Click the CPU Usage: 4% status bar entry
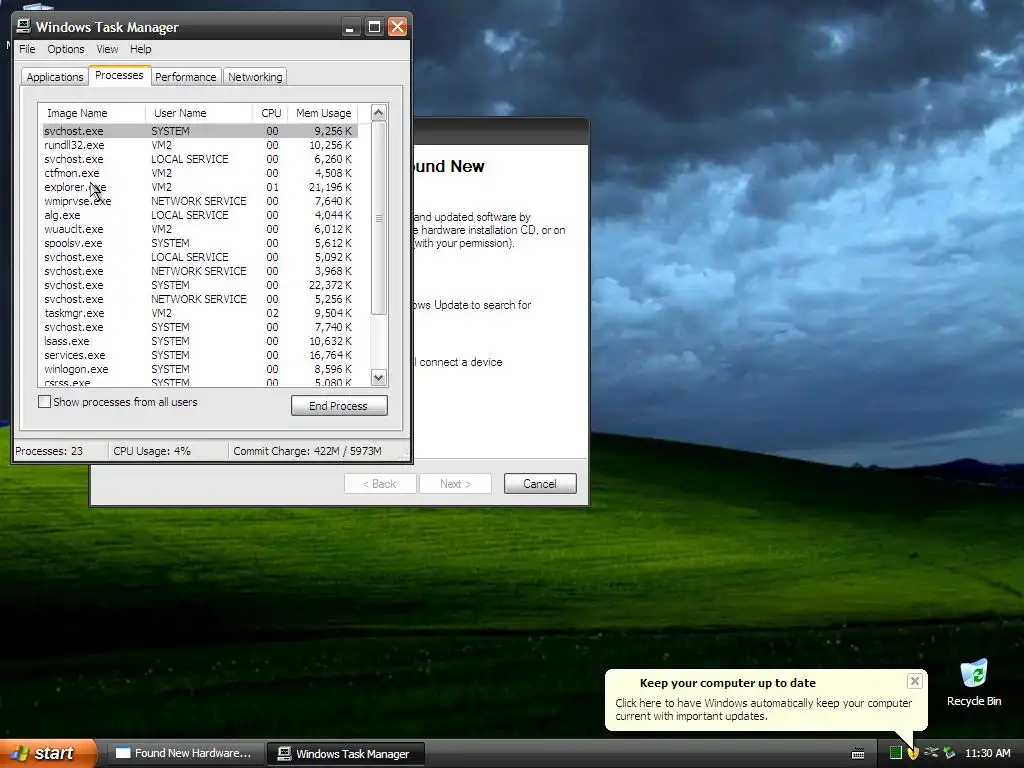1024x768 pixels. (152, 451)
